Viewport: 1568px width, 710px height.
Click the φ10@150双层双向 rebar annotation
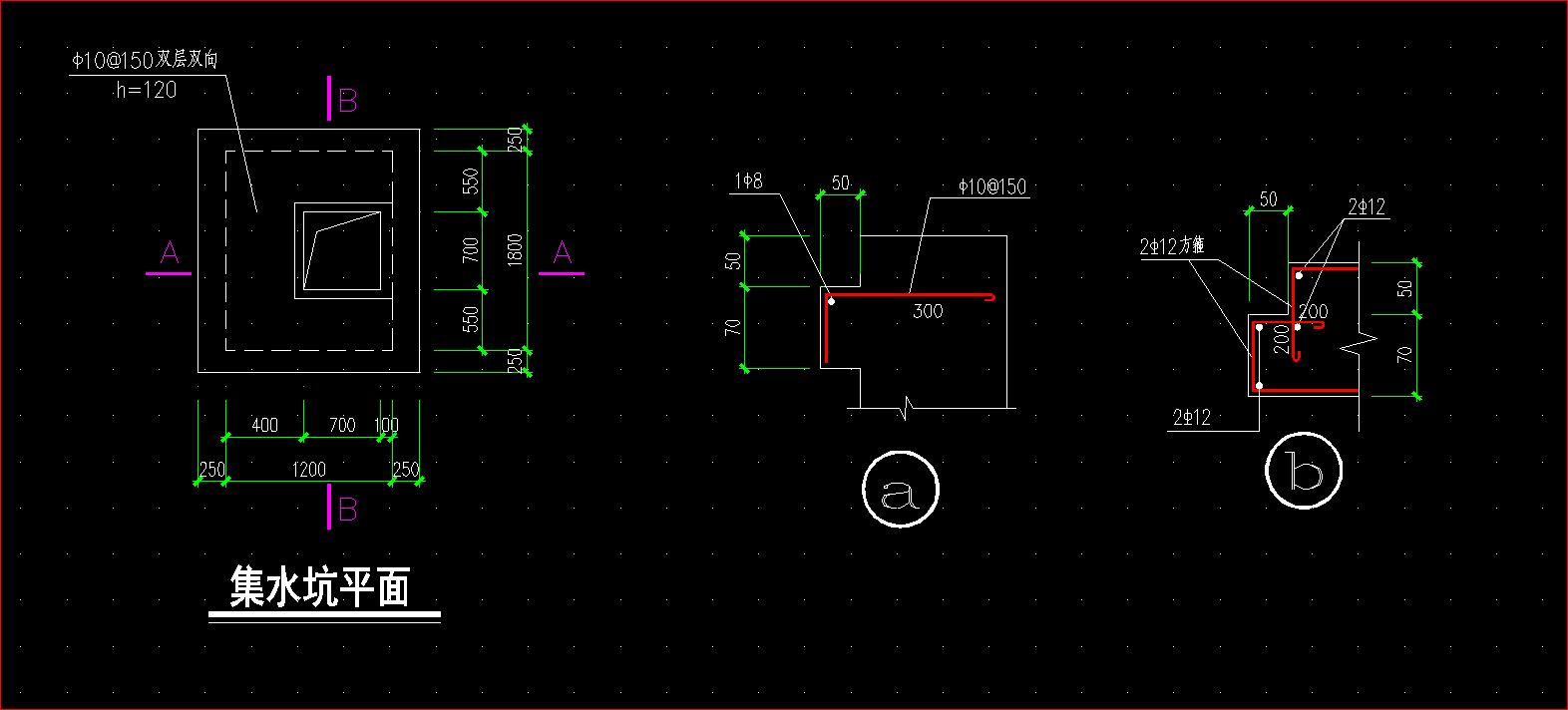(144, 61)
